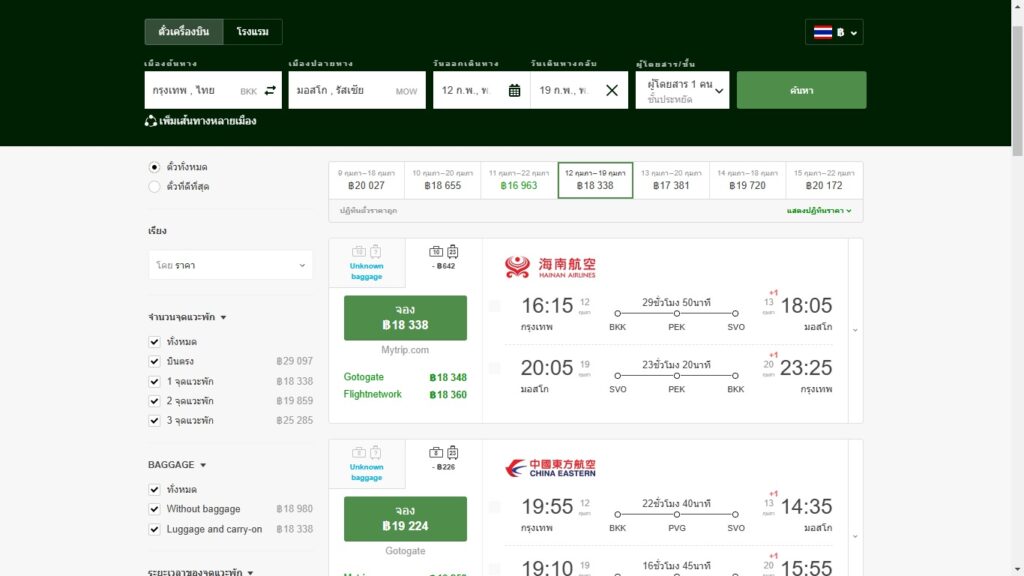
Task: Switch to the hotels tab
Action: pos(252,32)
